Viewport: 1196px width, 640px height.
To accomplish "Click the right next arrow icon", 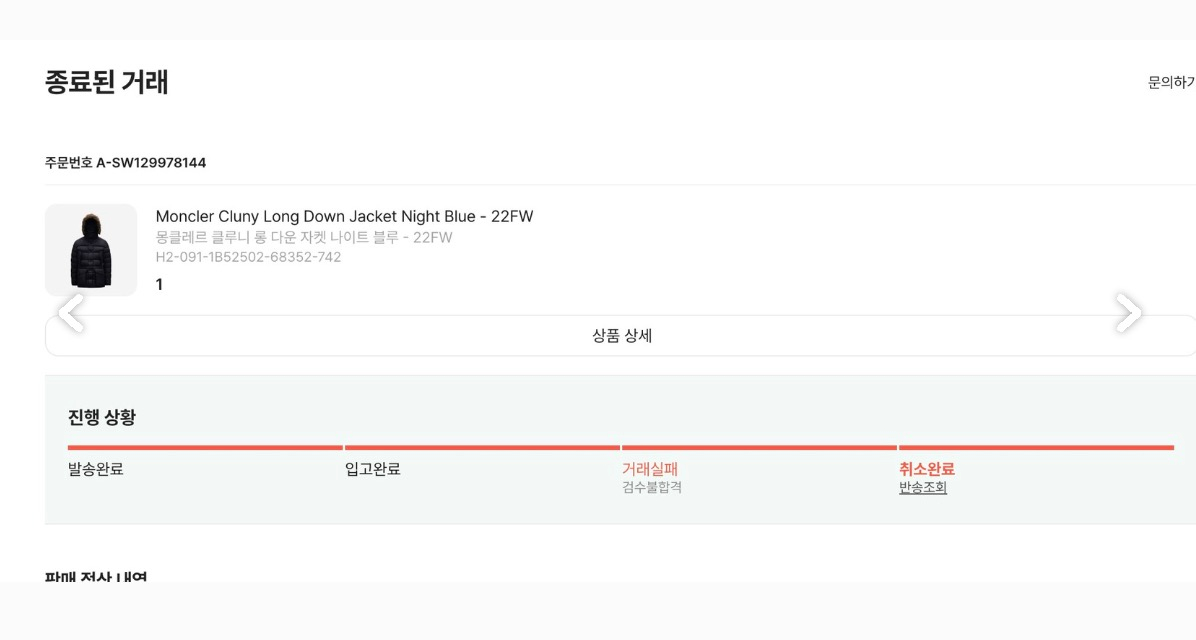I will [x=1128, y=313].
